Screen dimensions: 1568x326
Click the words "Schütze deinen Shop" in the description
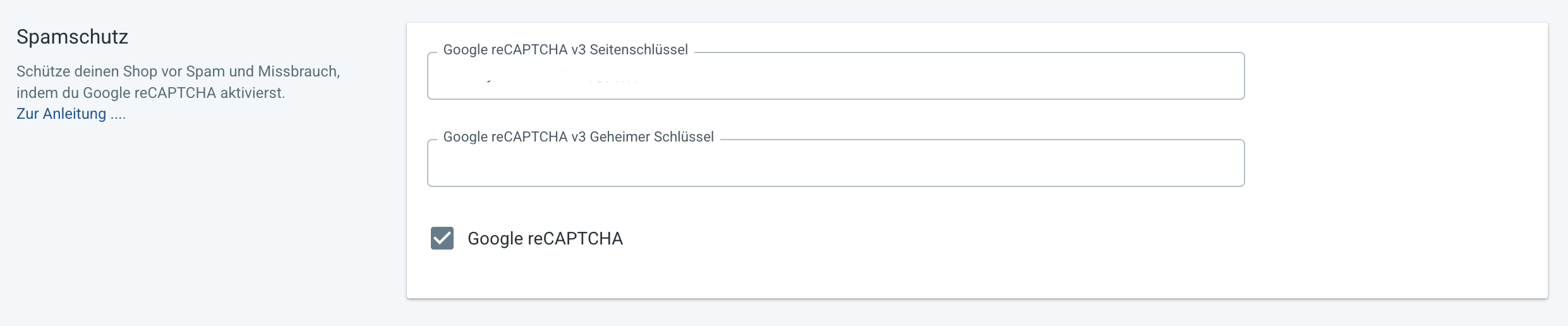coord(87,71)
